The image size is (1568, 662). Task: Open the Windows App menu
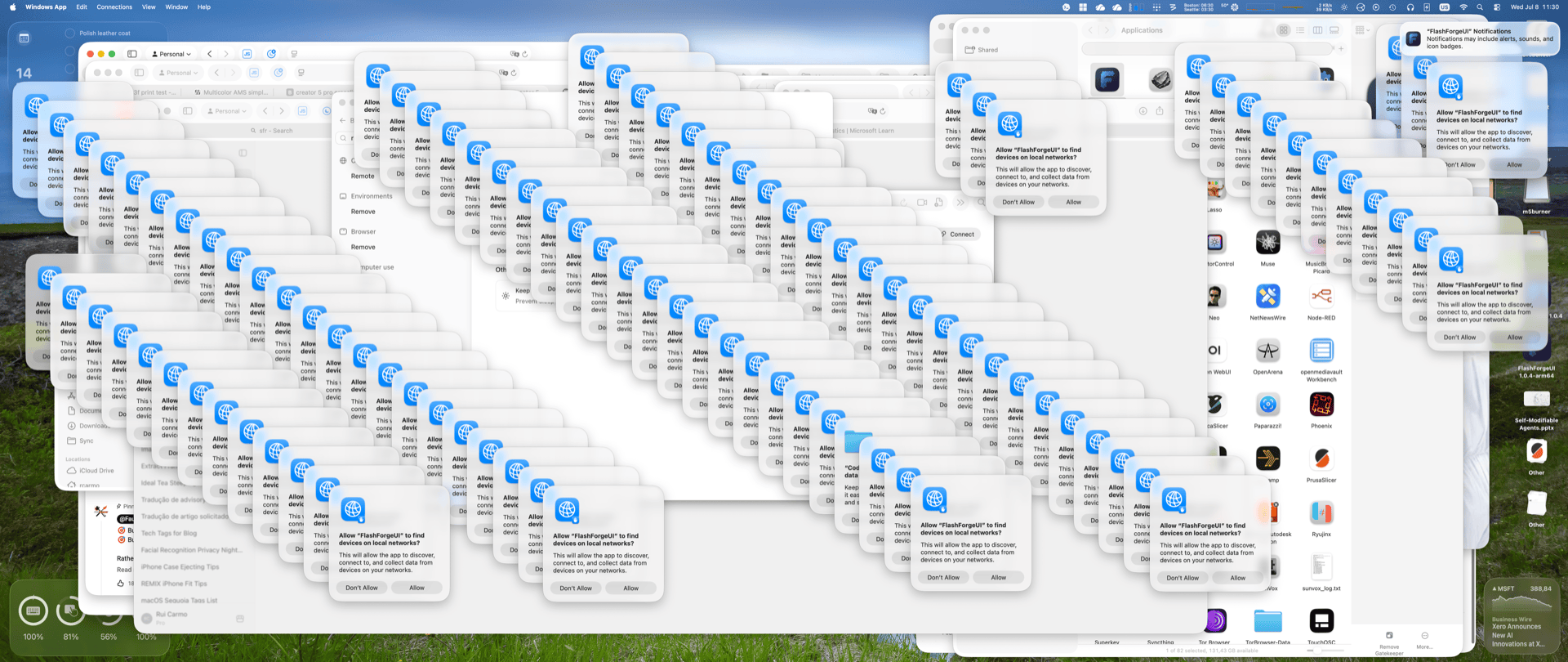click(x=46, y=7)
